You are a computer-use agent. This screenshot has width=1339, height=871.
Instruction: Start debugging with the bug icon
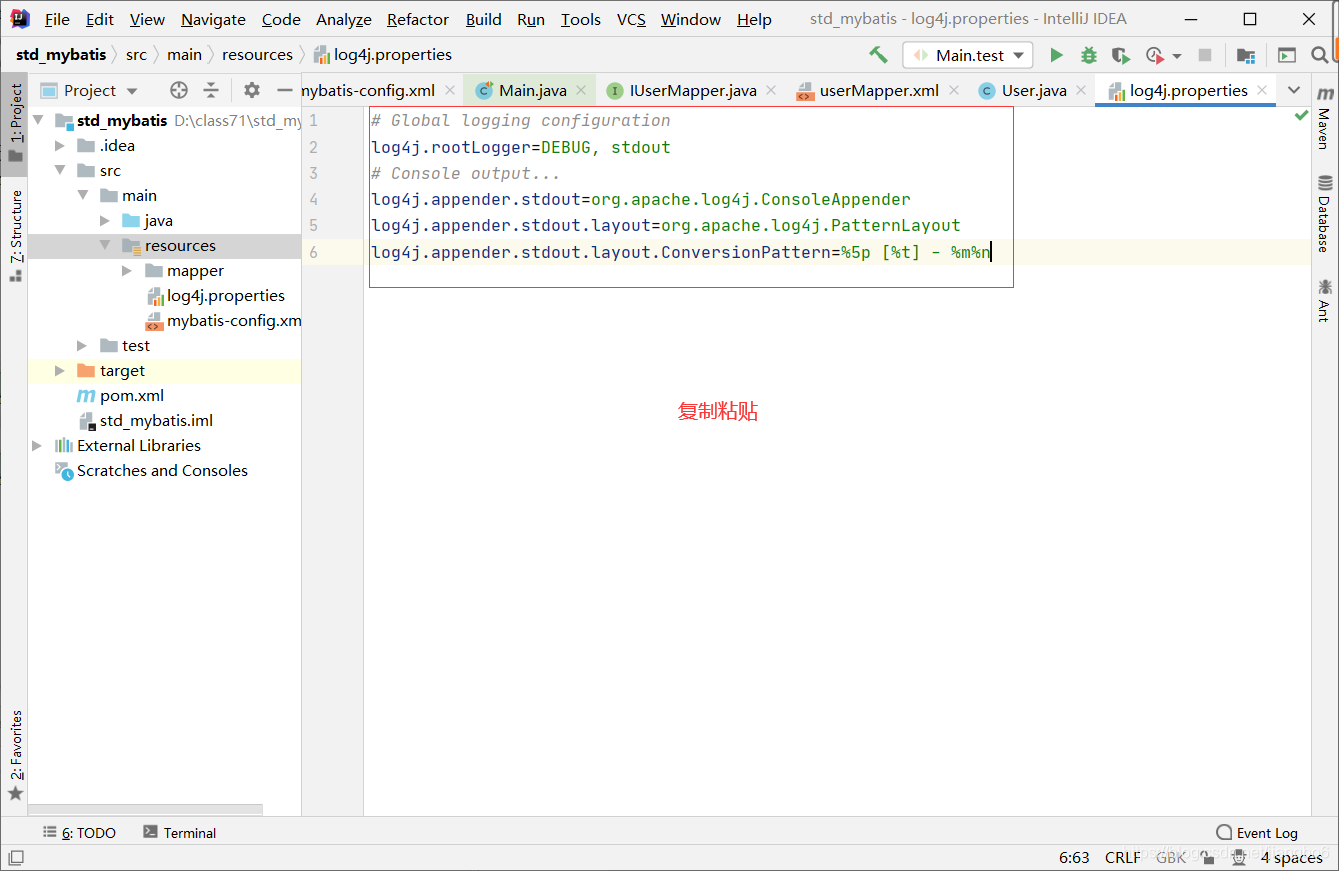pos(1089,55)
